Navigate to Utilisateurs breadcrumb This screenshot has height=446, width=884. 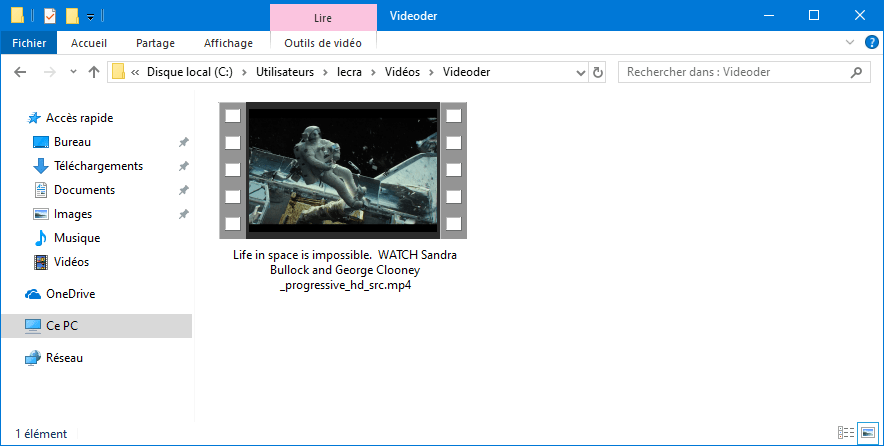coord(285,72)
